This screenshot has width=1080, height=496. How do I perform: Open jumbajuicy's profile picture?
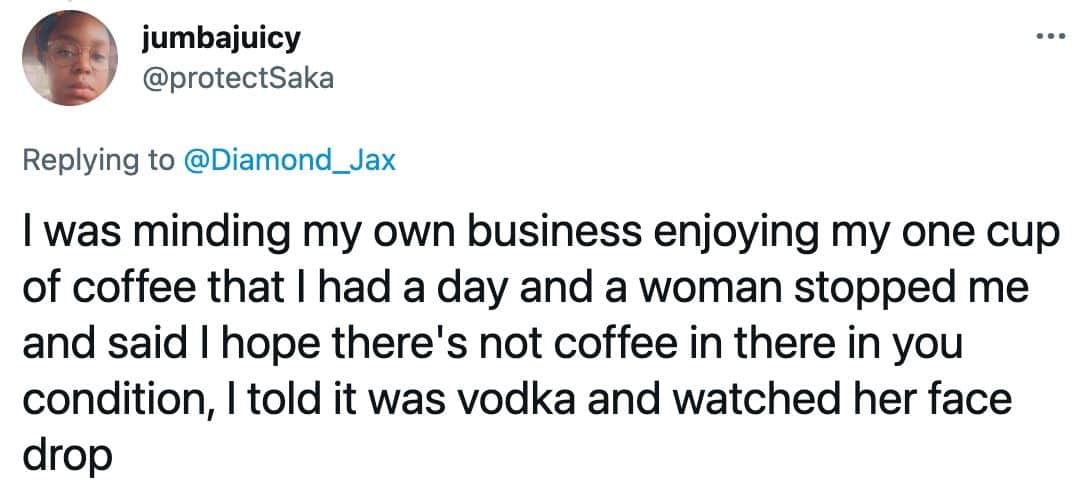click(x=70, y=58)
